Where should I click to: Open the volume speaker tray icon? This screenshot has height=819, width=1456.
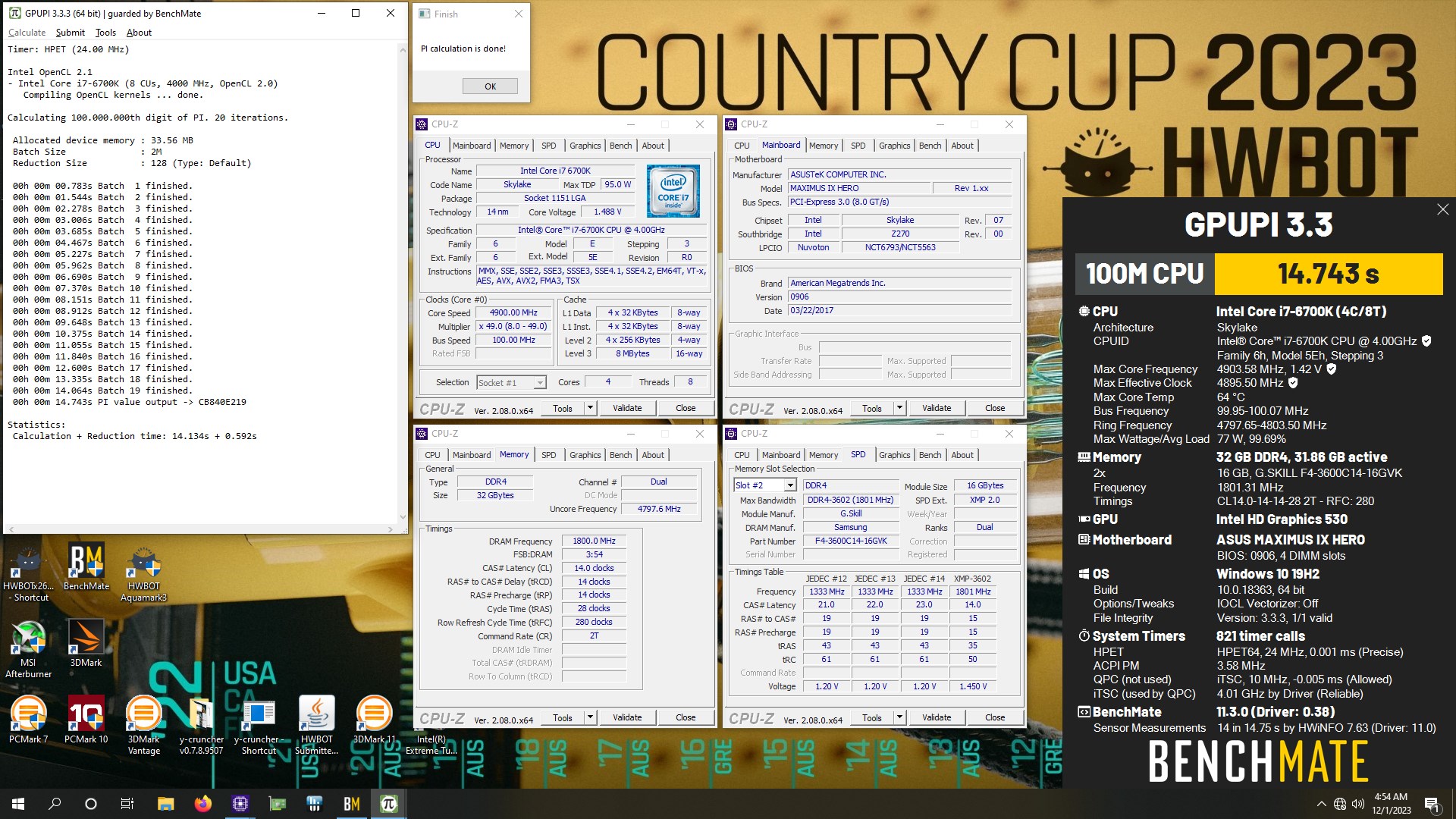[1358, 804]
